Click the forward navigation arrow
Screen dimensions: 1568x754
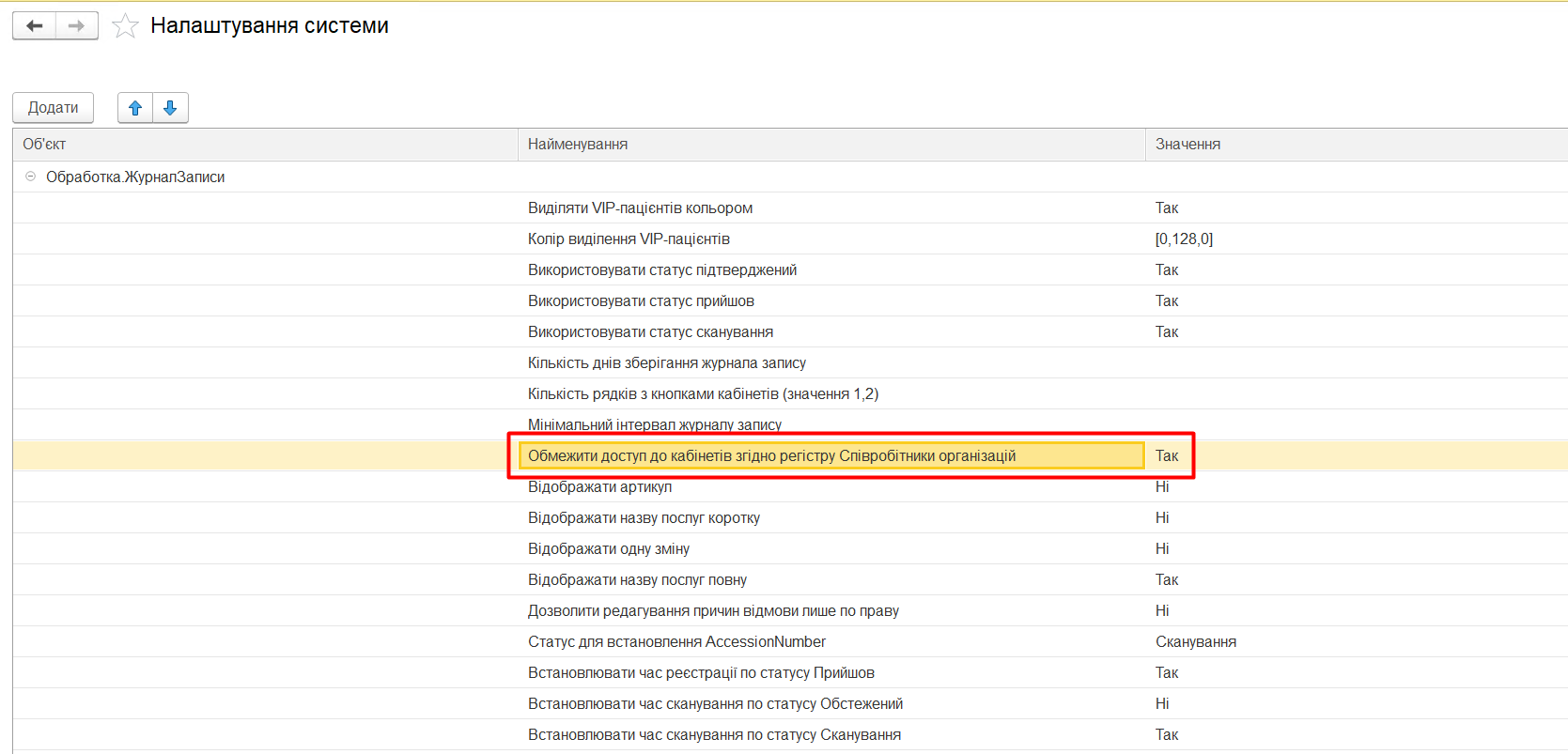pos(76,26)
